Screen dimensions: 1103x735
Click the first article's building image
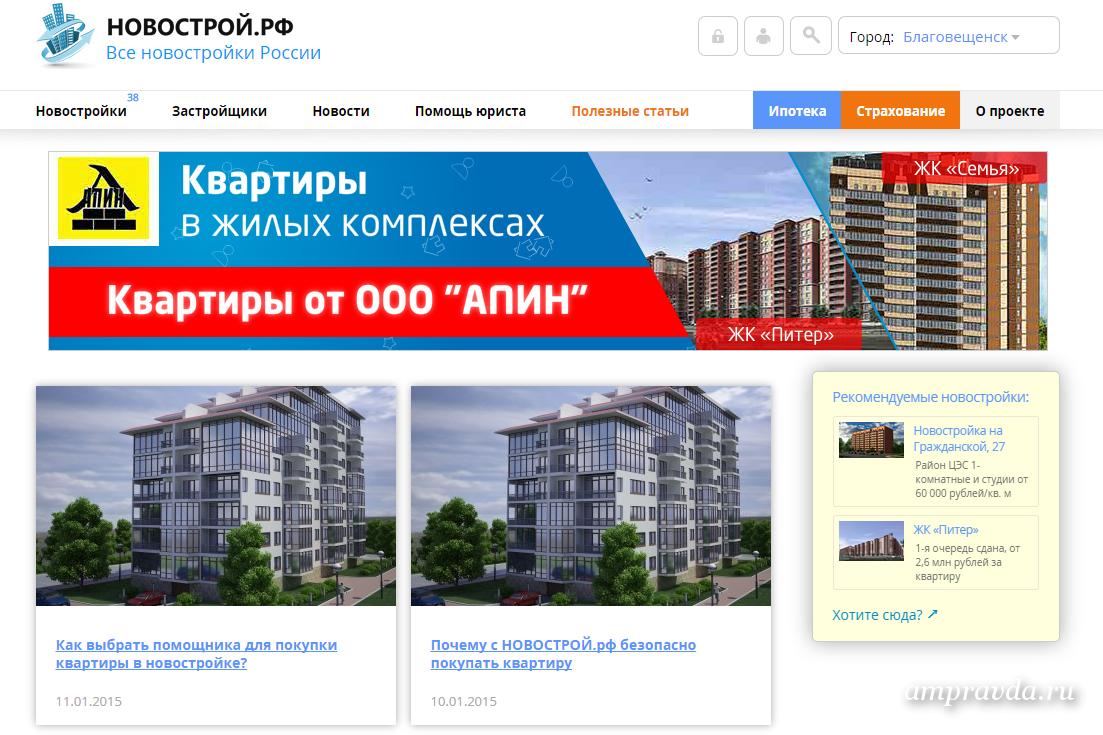(x=216, y=496)
